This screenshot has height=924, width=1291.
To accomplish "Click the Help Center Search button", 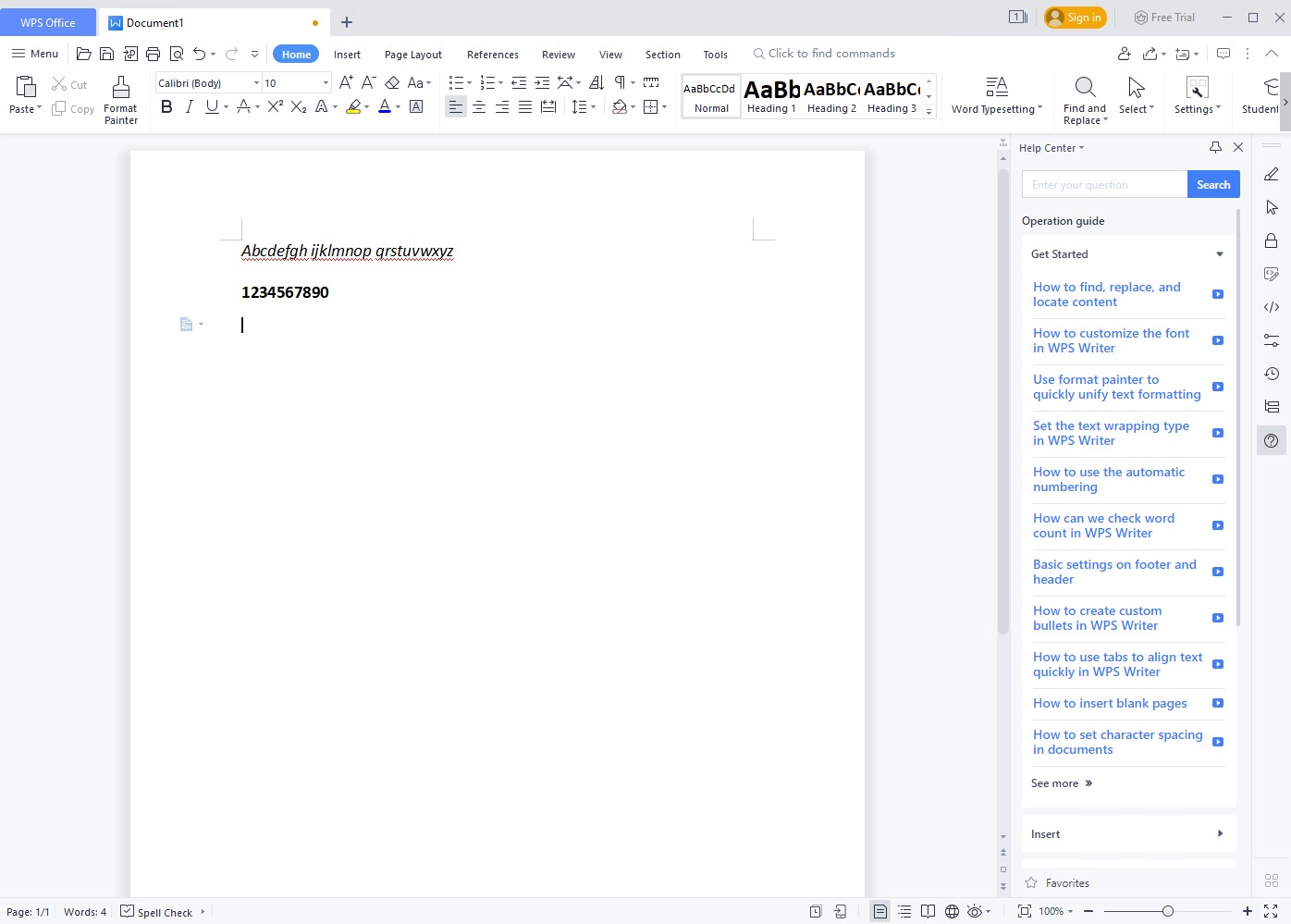I will (x=1212, y=185).
